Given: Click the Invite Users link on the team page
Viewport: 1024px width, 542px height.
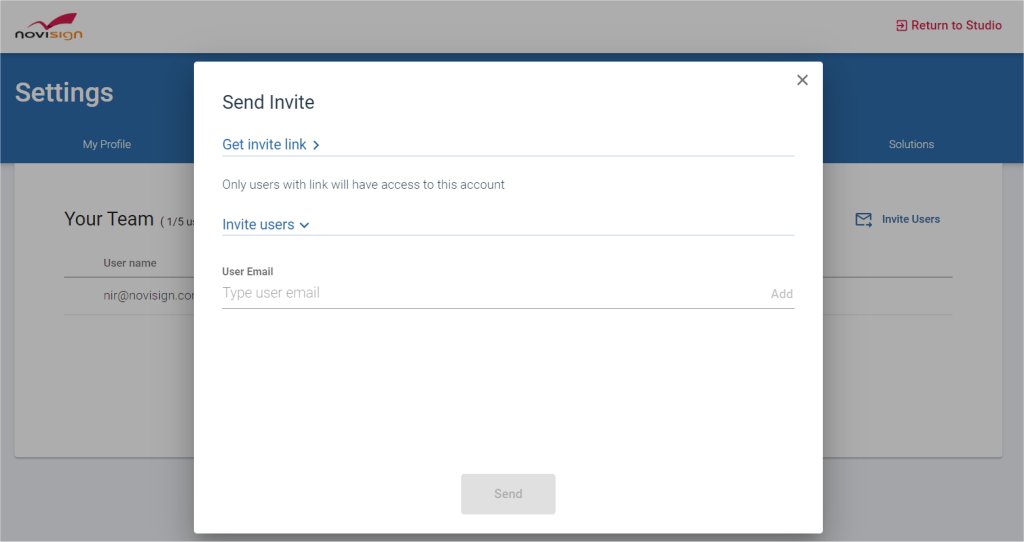Looking at the screenshot, I should (910, 219).
